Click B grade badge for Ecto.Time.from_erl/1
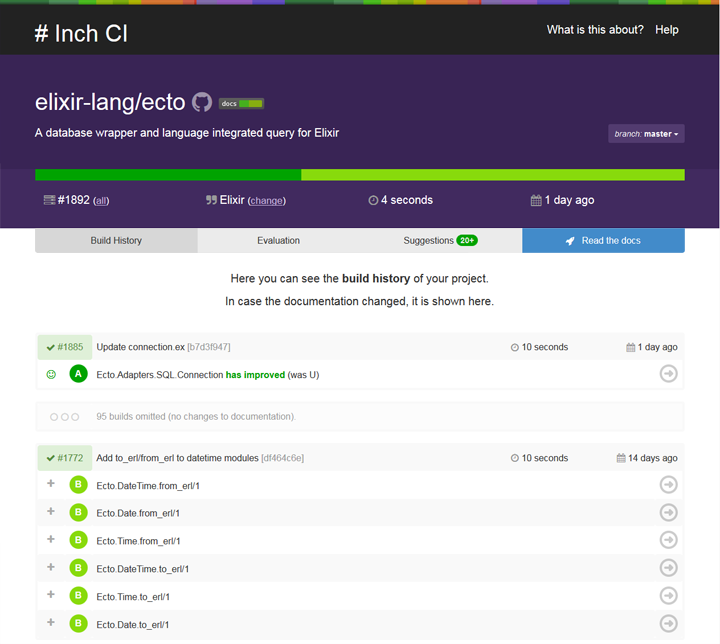This screenshot has height=644, width=720. pyautogui.click(x=79, y=540)
